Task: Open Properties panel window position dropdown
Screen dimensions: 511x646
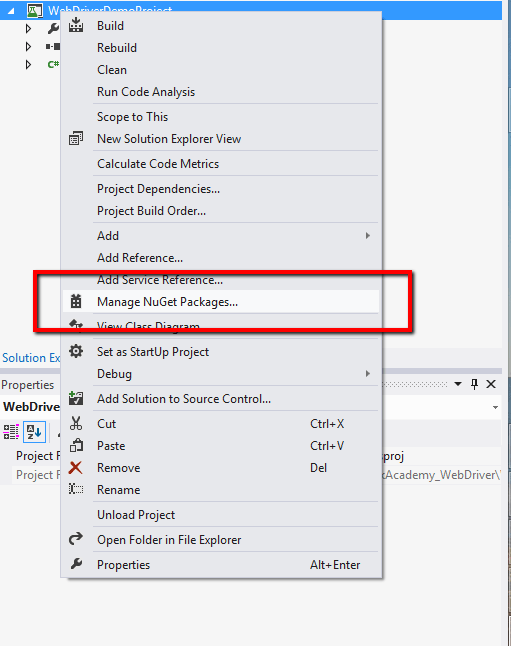Action: coord(458,384)
